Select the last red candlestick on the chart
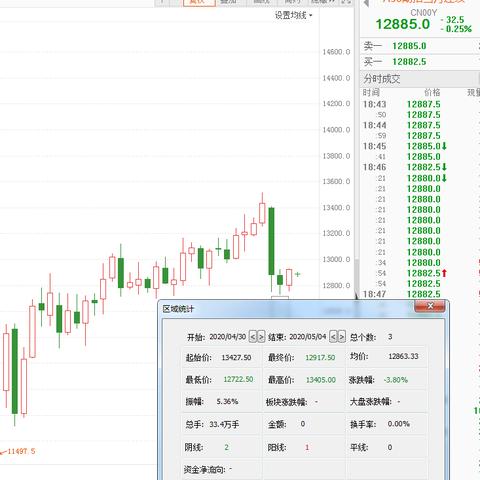 click(289, 277)
